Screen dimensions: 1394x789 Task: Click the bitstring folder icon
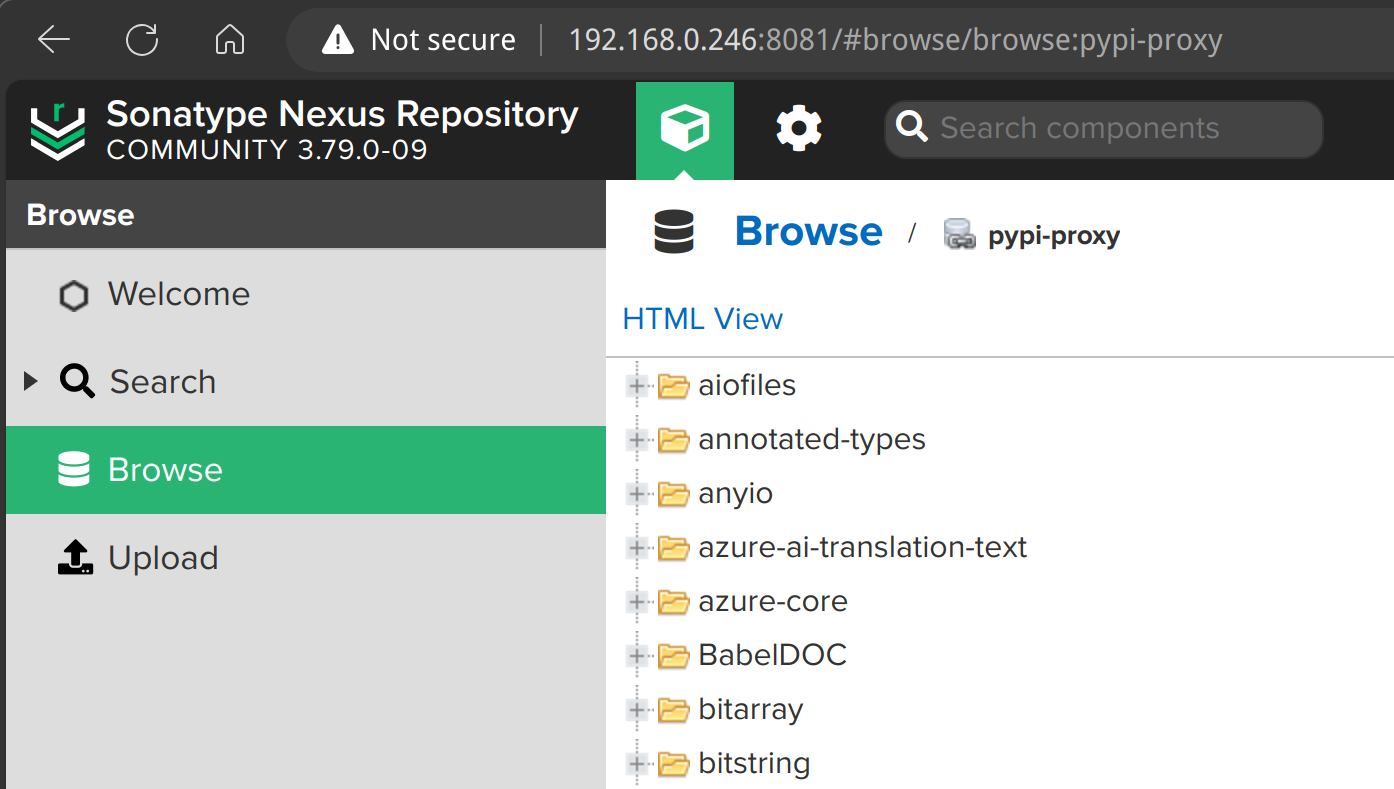pos(674,764)
